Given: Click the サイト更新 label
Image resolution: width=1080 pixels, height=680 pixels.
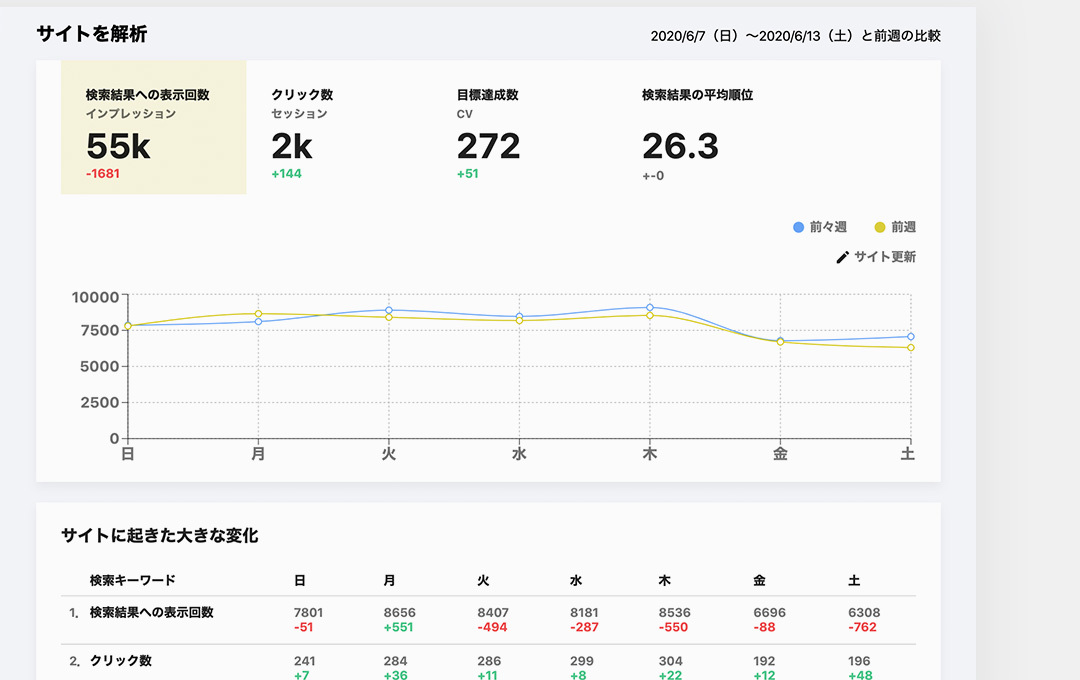Looking at the screenshot, I should pos(884,257).
